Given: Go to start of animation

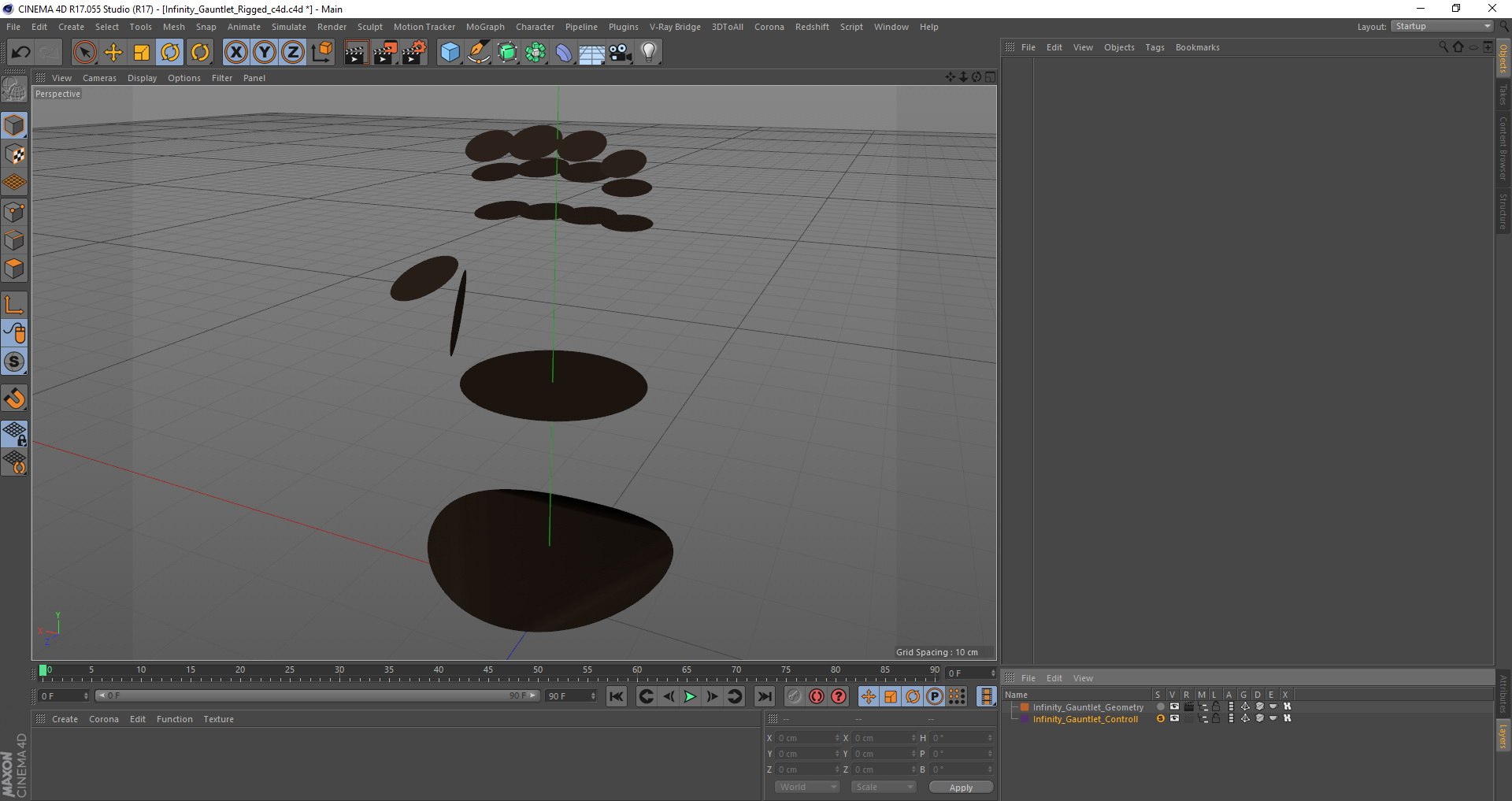Looking at the screenshot, I should 617,696.
